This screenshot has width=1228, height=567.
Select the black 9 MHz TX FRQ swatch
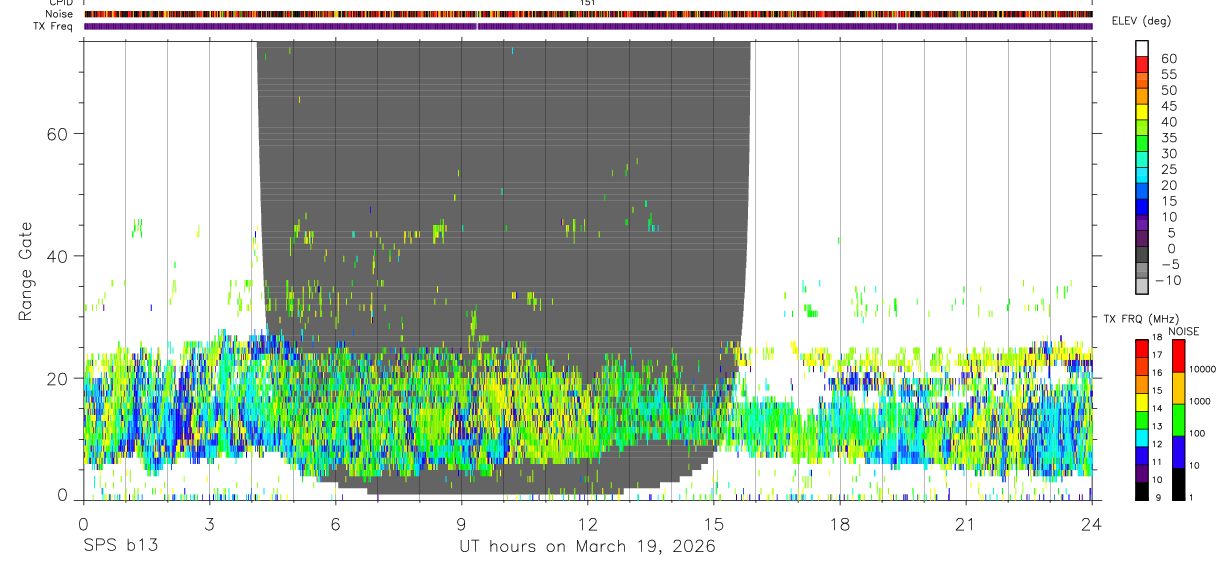tap(1142, 491)
